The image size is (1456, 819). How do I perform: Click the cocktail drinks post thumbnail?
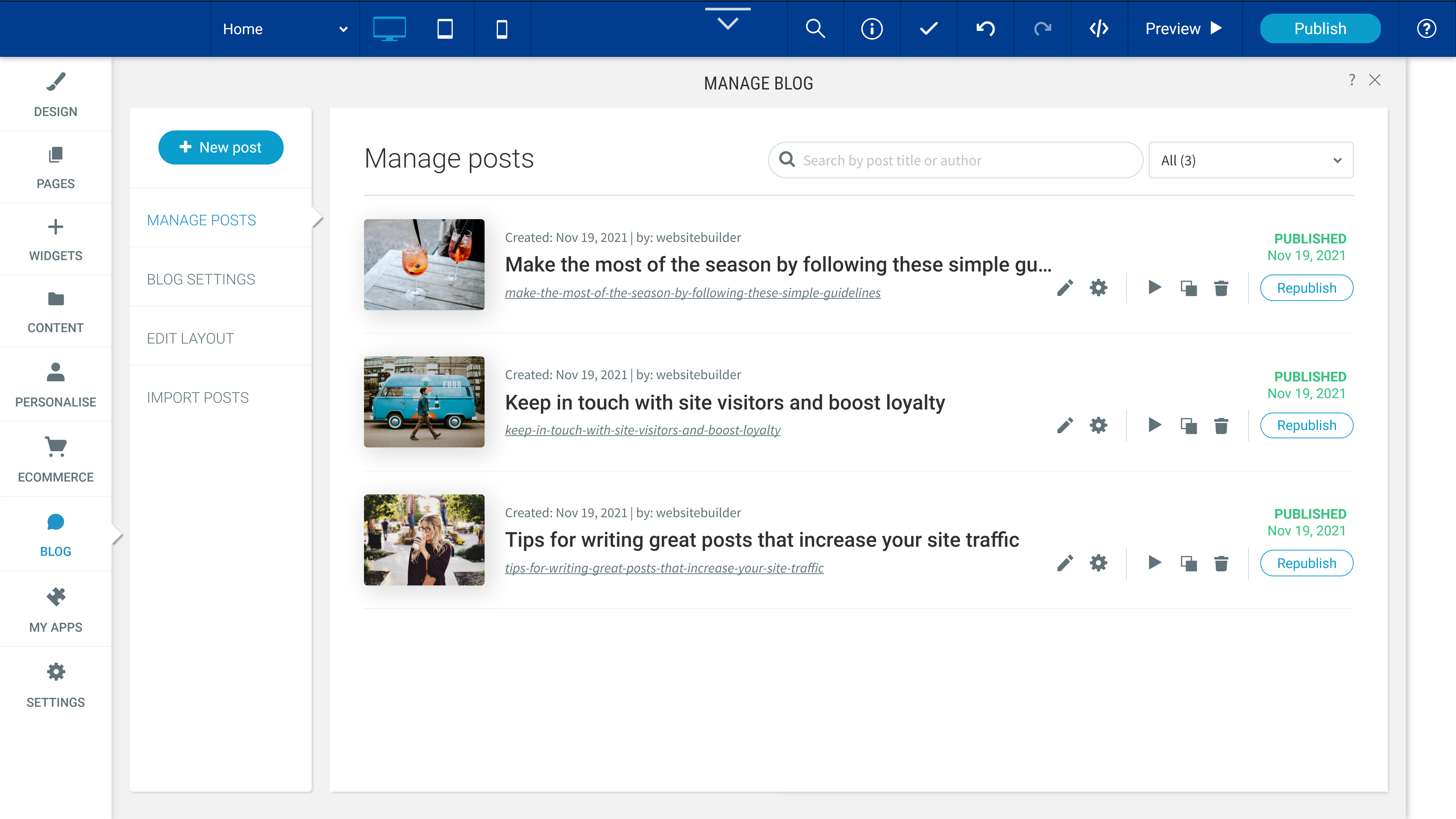pyautogui.click(x=424, y=264)
